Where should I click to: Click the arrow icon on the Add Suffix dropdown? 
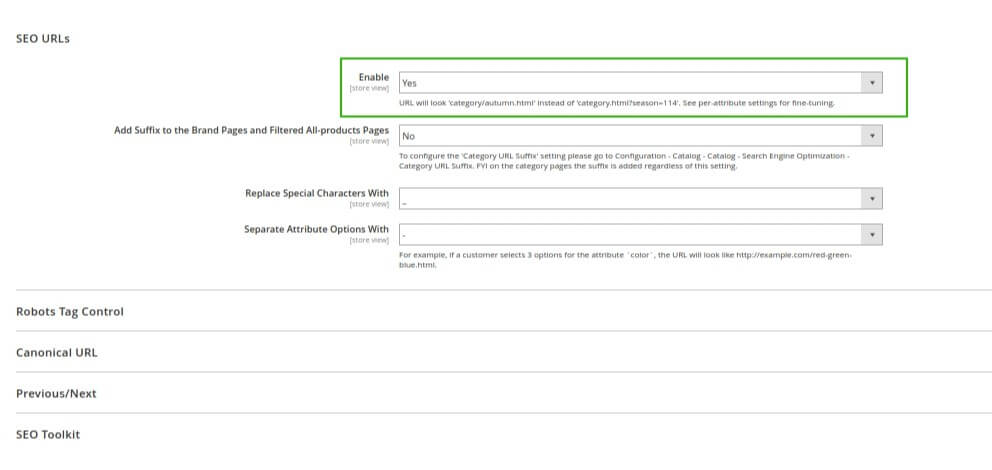tap(872, 135)
